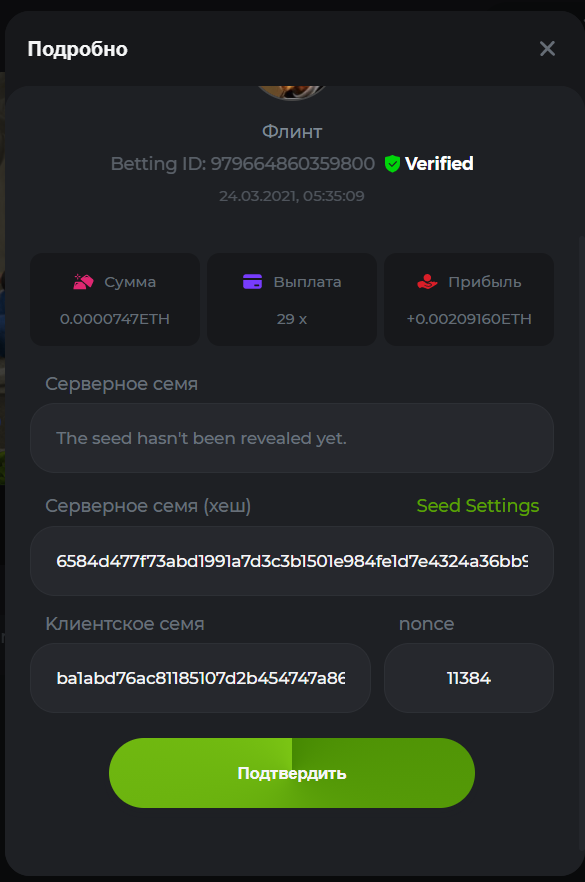
Task: Click the bet timestamp 24.03.2021
Action: click(x=291, y=196)
